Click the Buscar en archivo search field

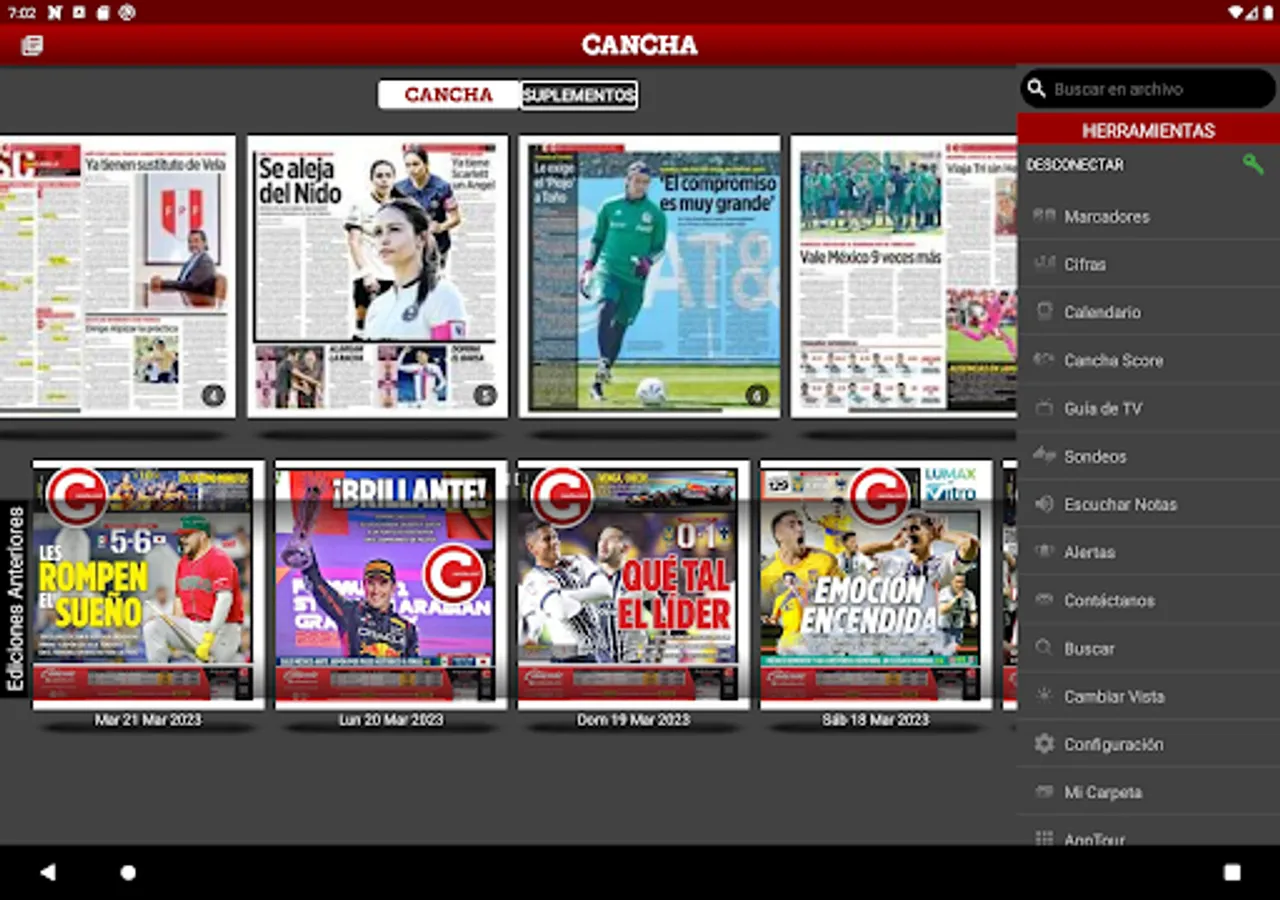1148,89
